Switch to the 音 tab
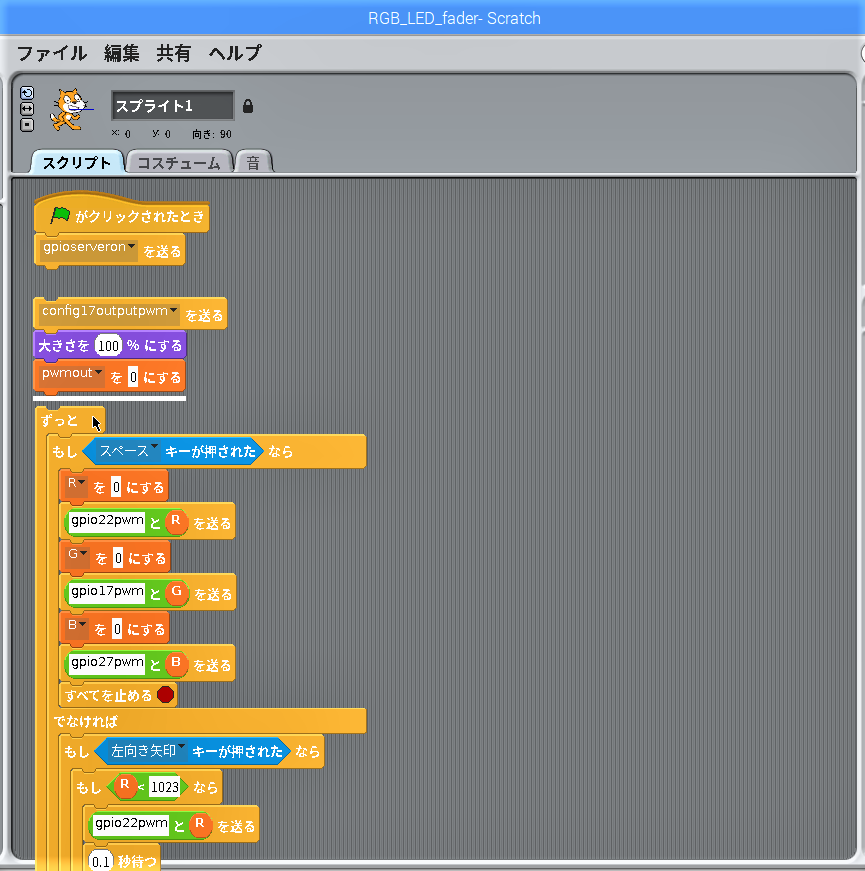The image size is (865, 871). 253,163
